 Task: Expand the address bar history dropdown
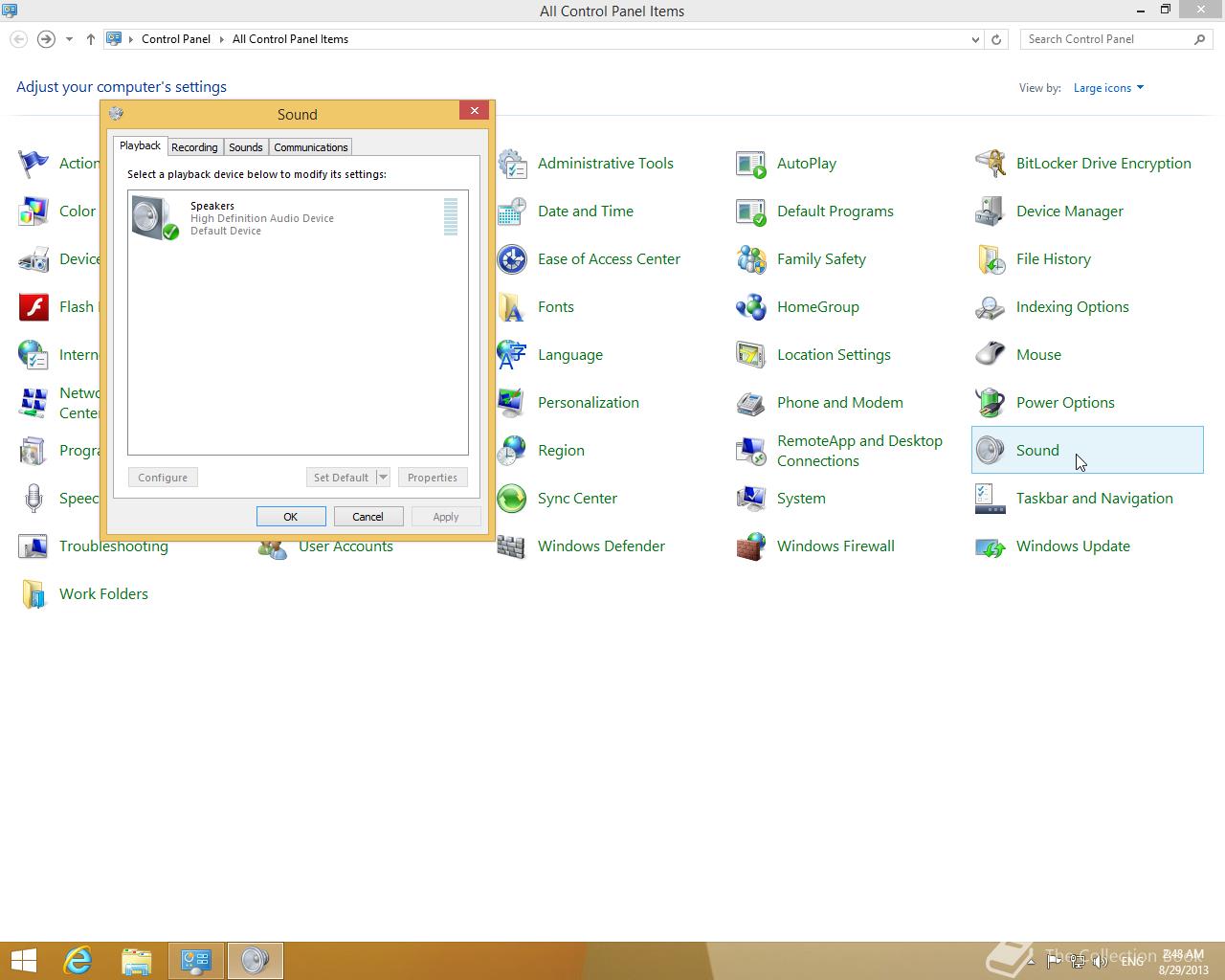pyautogui.click(x=975, y=39)
